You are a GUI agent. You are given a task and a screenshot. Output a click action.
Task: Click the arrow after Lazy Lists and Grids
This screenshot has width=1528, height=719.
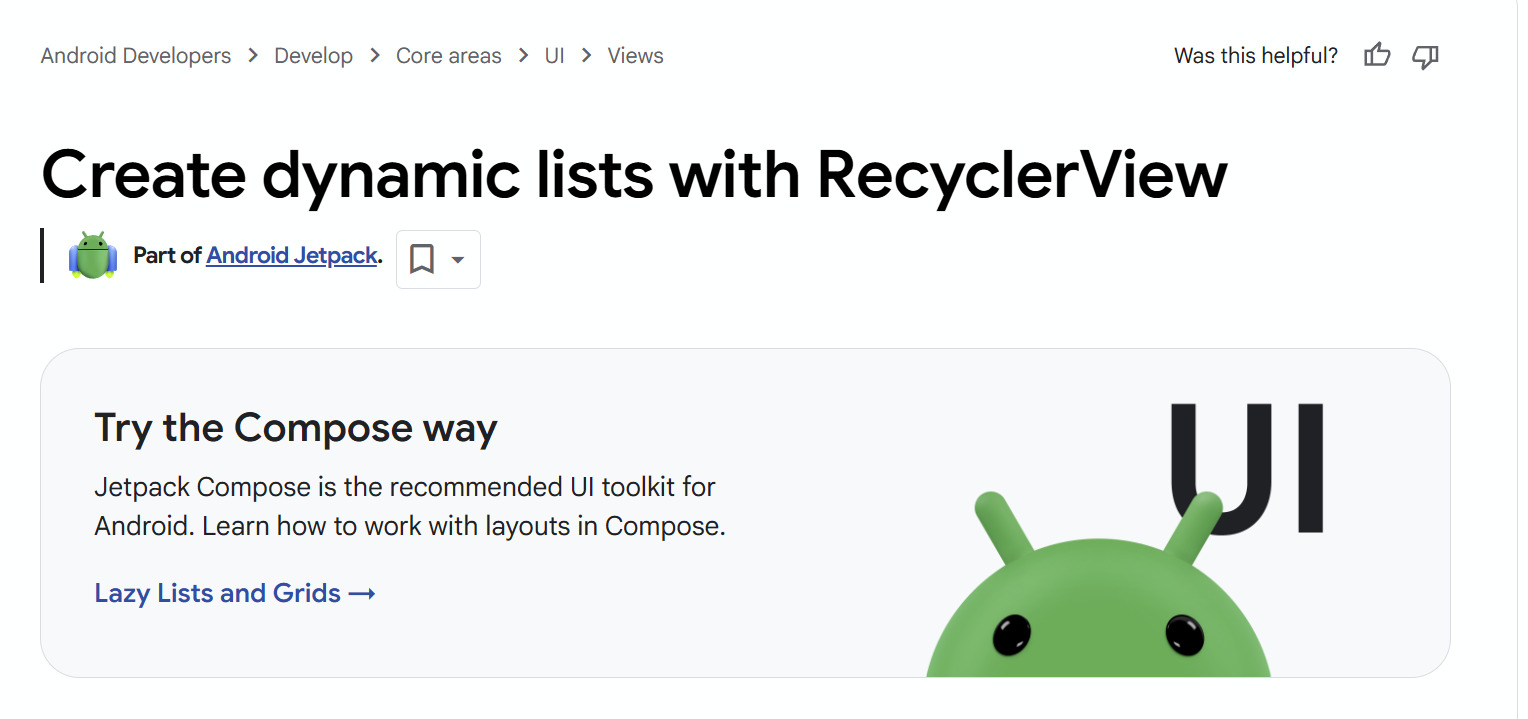pyautogui.click(x=362, y=594)
